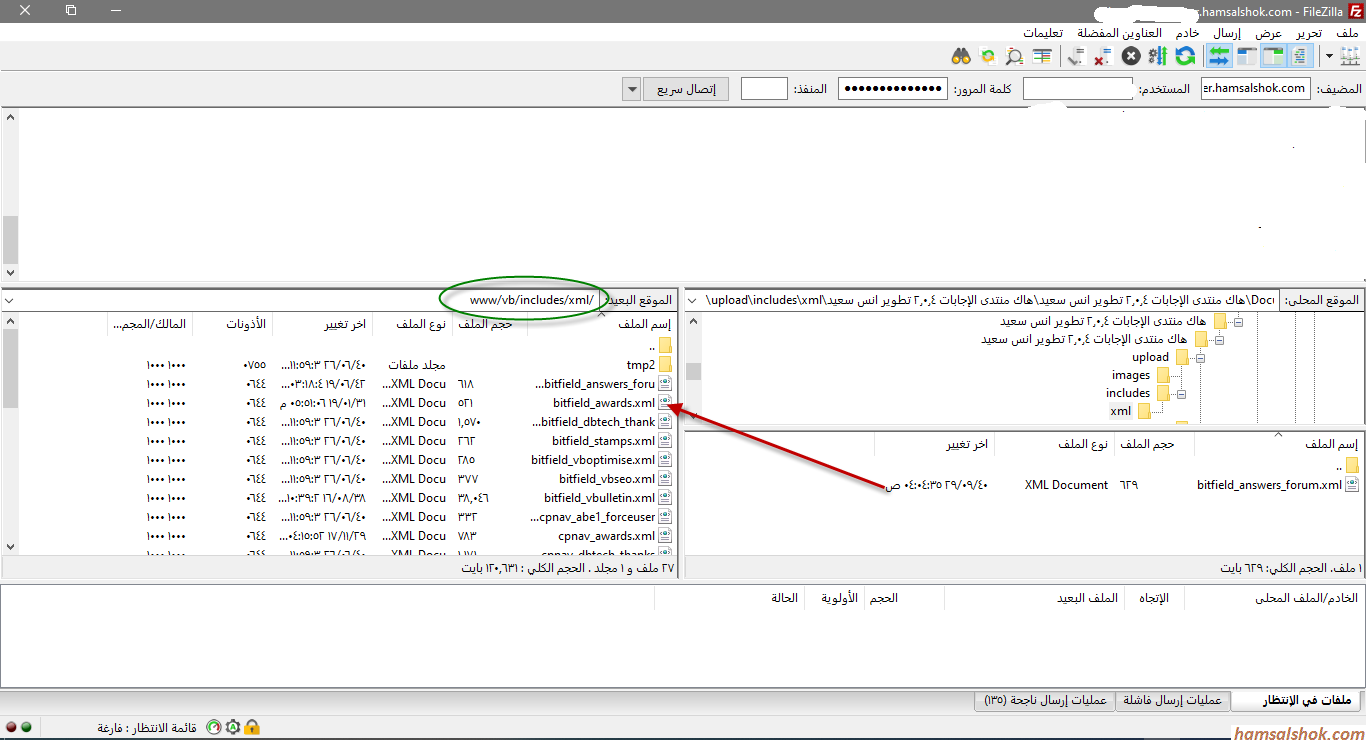
Task: Sort remote list by الأذونات column
Action: coord(233,324)
